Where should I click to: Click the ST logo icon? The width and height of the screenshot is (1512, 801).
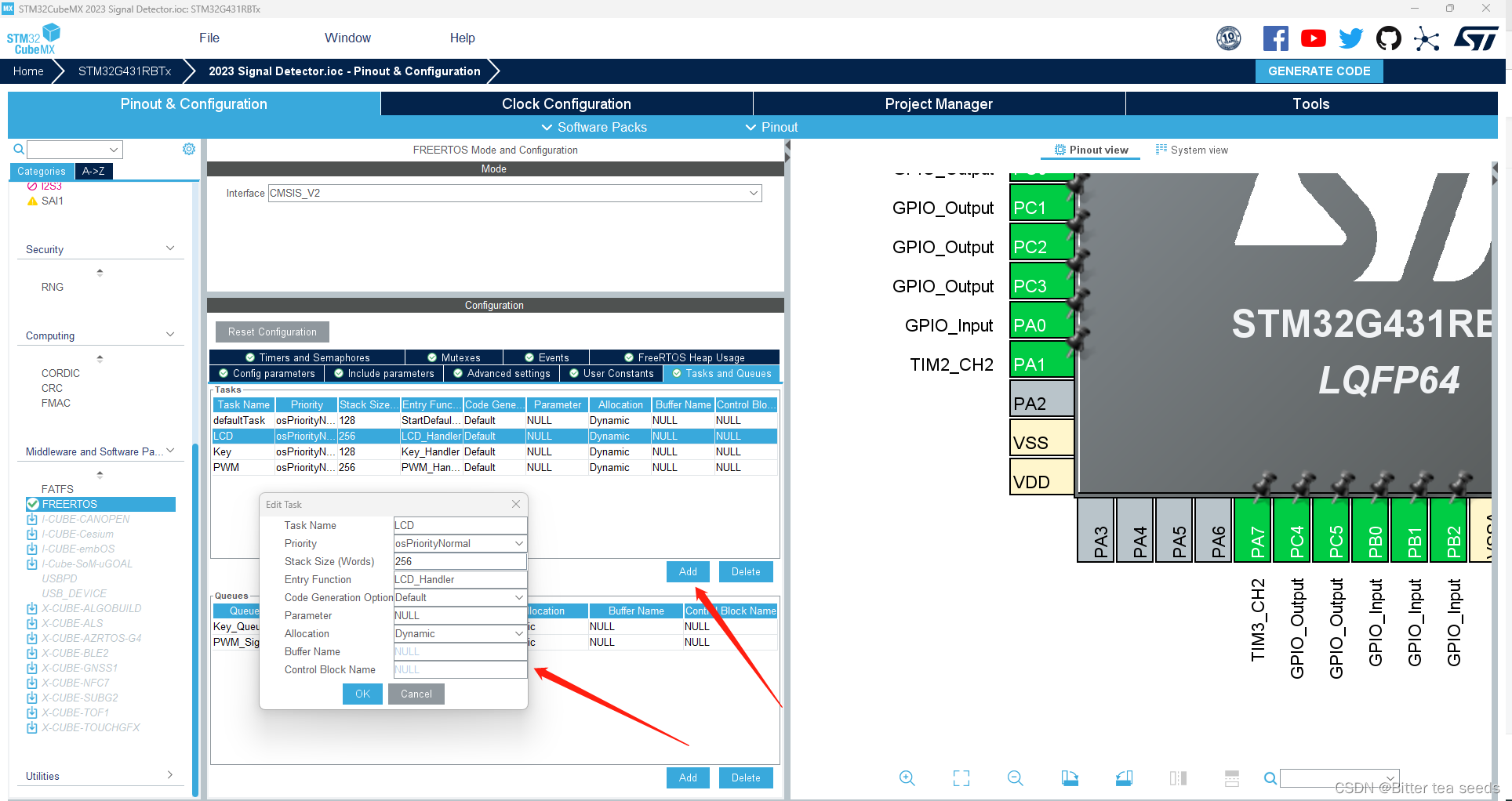pyautogui.click(x=1476, y=38)
